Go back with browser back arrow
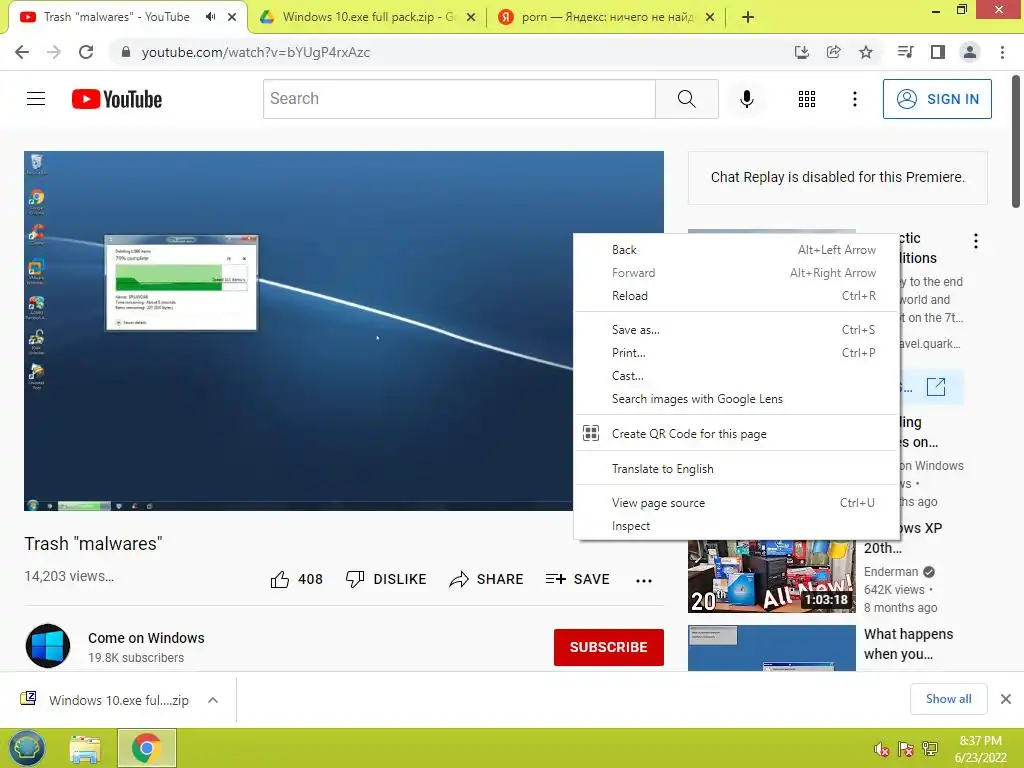Screen dimensions: 1024x768 22,52
